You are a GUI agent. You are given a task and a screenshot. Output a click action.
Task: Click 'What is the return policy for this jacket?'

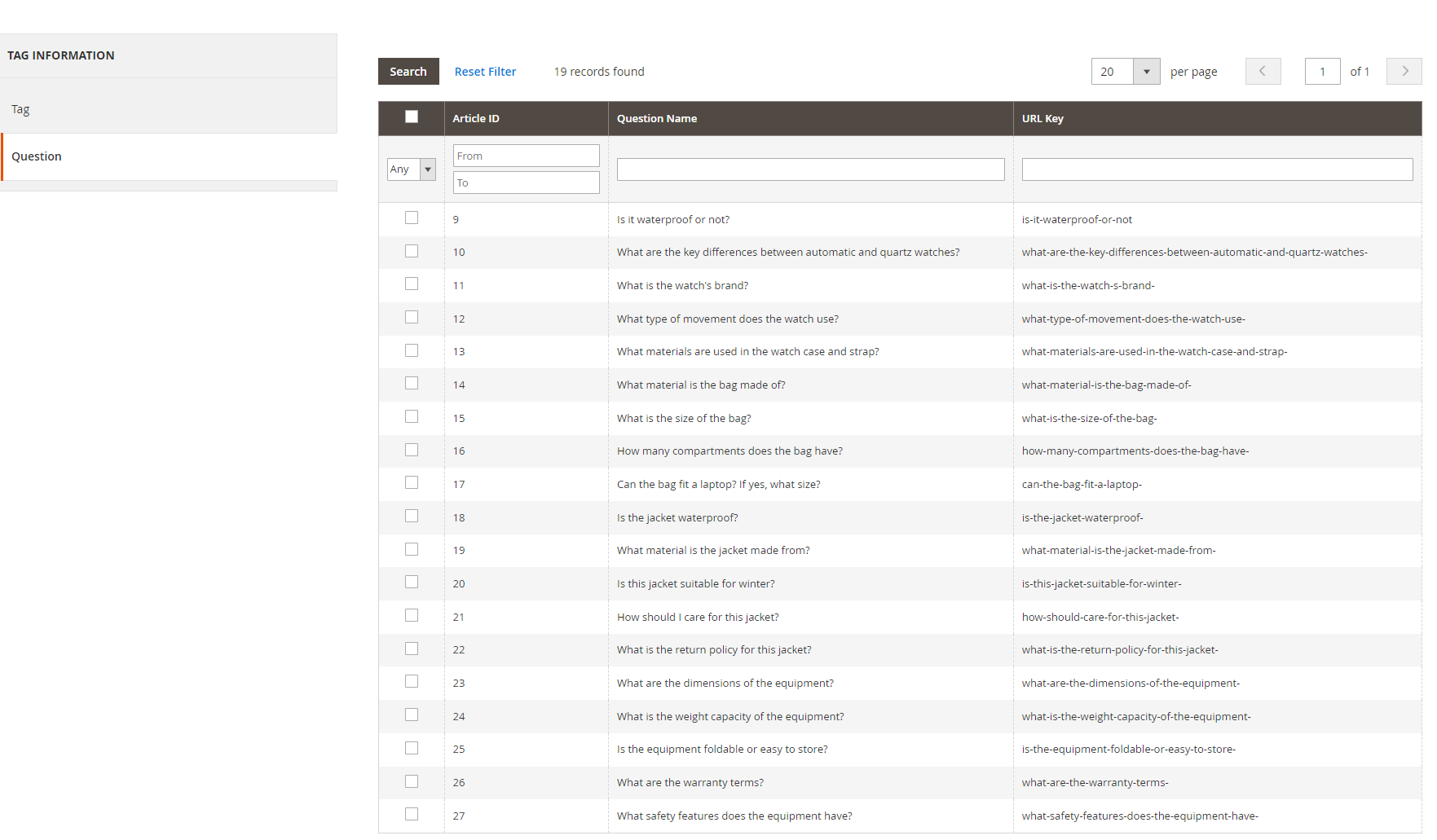[x=714, y=649]
